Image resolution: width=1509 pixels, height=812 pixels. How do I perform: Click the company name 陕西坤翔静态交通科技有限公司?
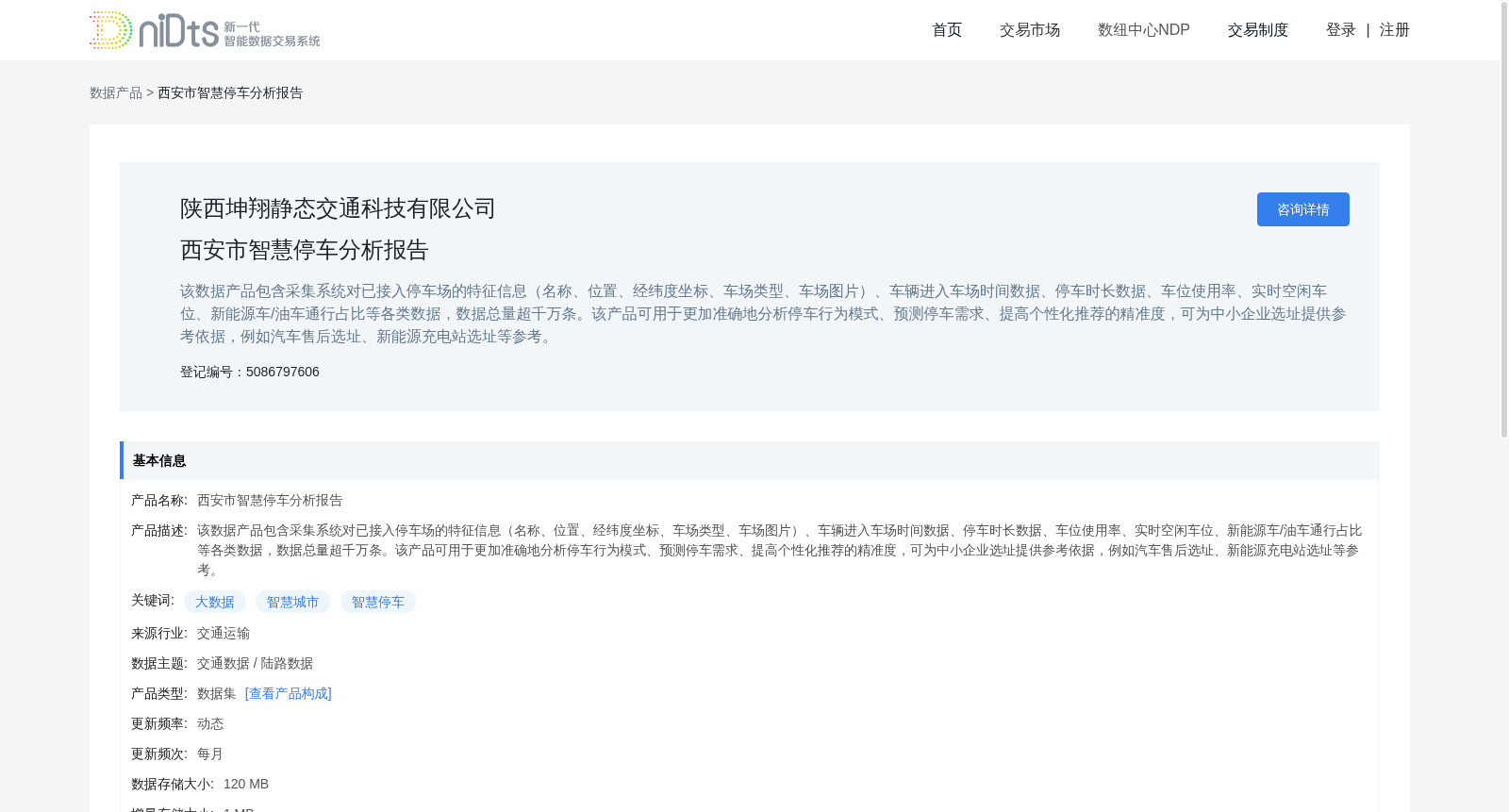[x=338, y=208]
